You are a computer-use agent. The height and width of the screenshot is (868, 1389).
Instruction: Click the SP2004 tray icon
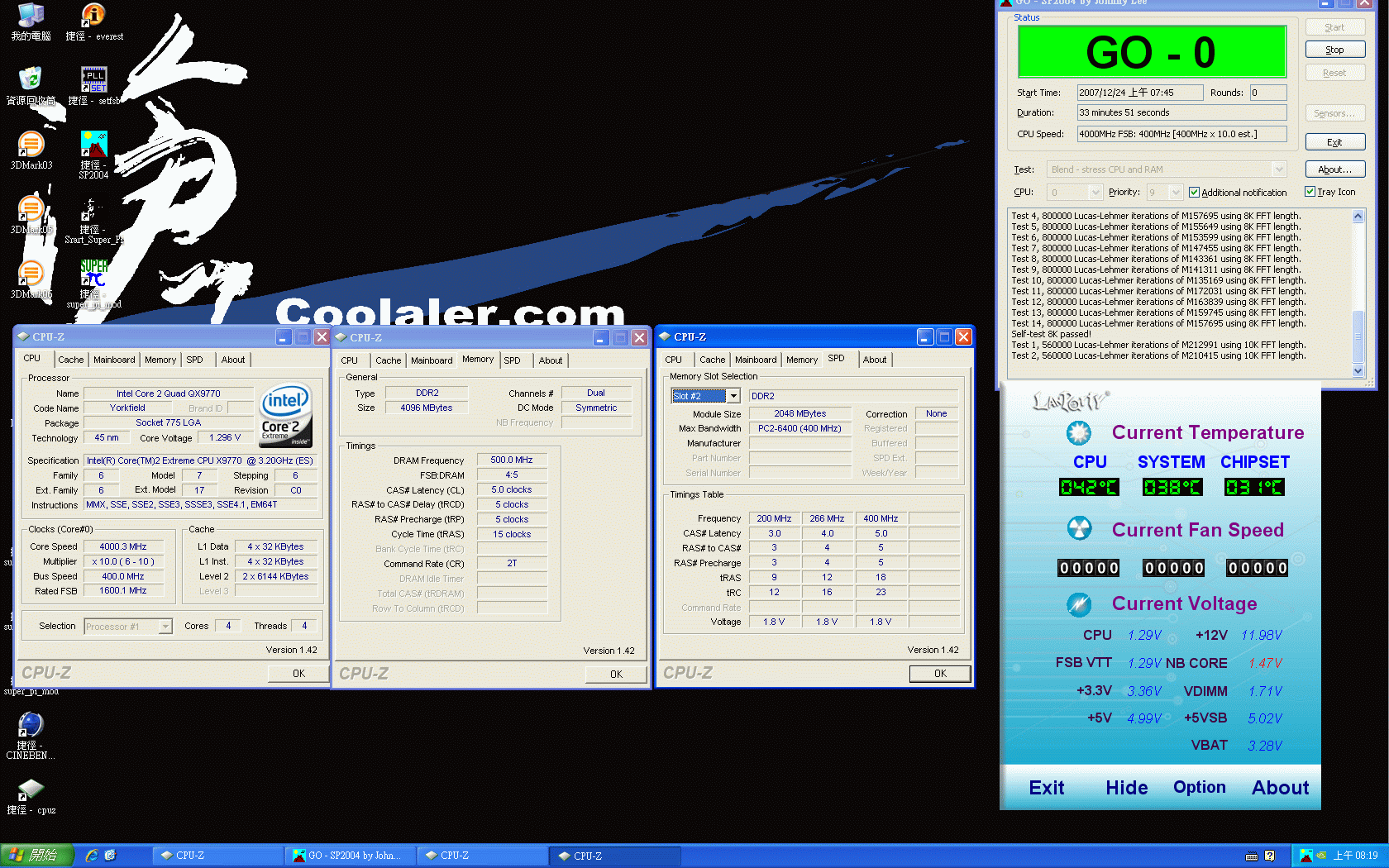[1305, 856]
